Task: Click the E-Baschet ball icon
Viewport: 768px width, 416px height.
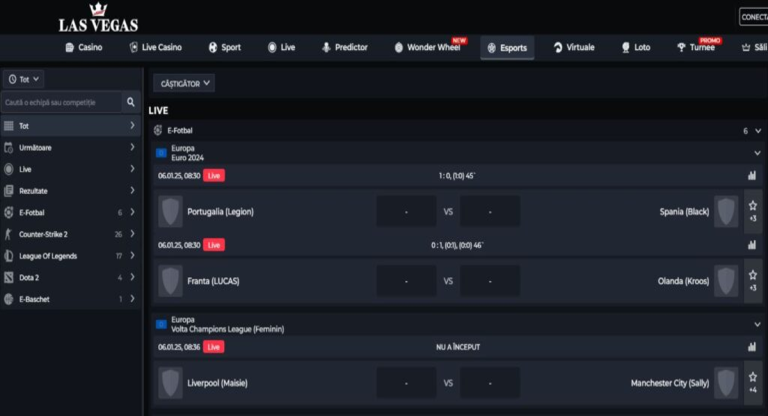Action: point(8,299)
